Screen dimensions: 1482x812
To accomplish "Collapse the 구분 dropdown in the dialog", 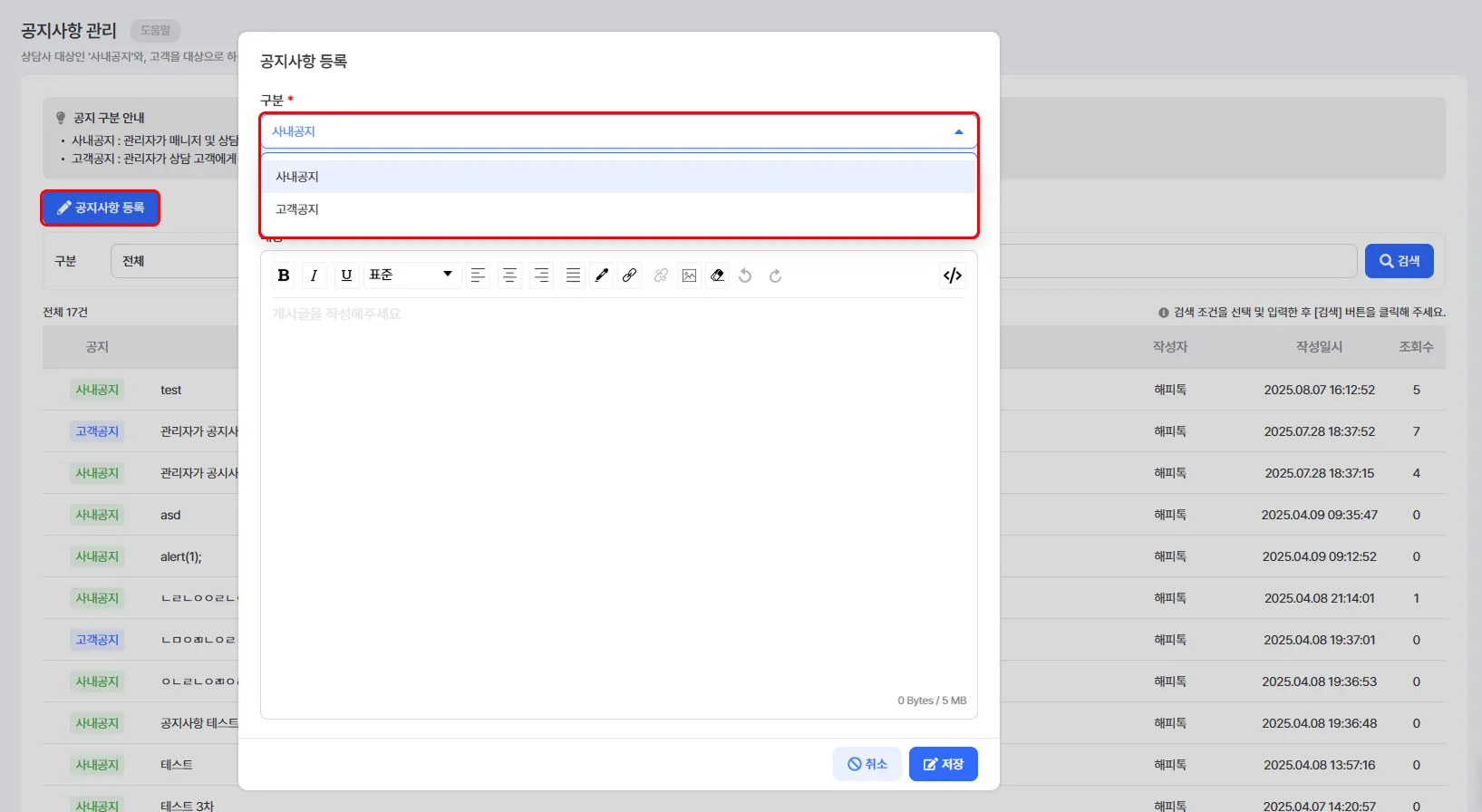I will [958, 132].
